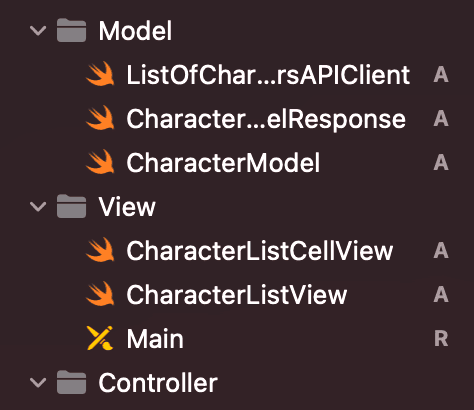Click the Swift icon beside ListOfChar...rsAPIClient

100,74
